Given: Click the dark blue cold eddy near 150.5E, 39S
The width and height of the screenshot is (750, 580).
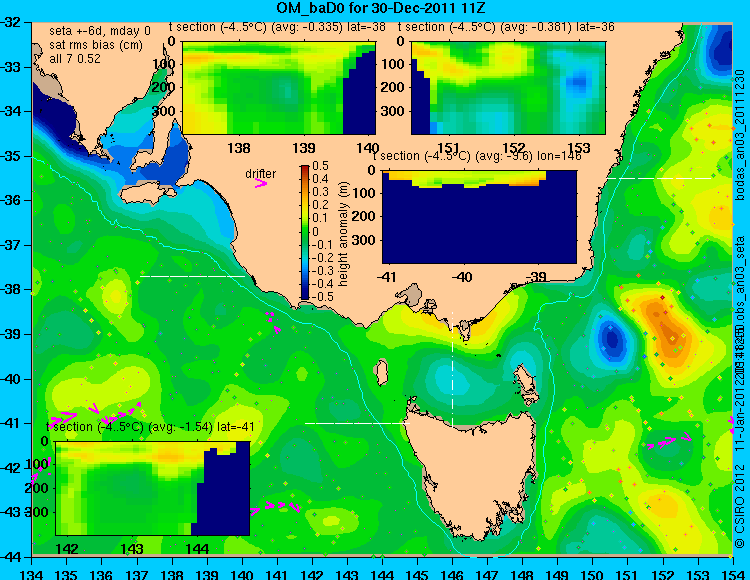Looking at the screenshot, I should pos(612,339).
